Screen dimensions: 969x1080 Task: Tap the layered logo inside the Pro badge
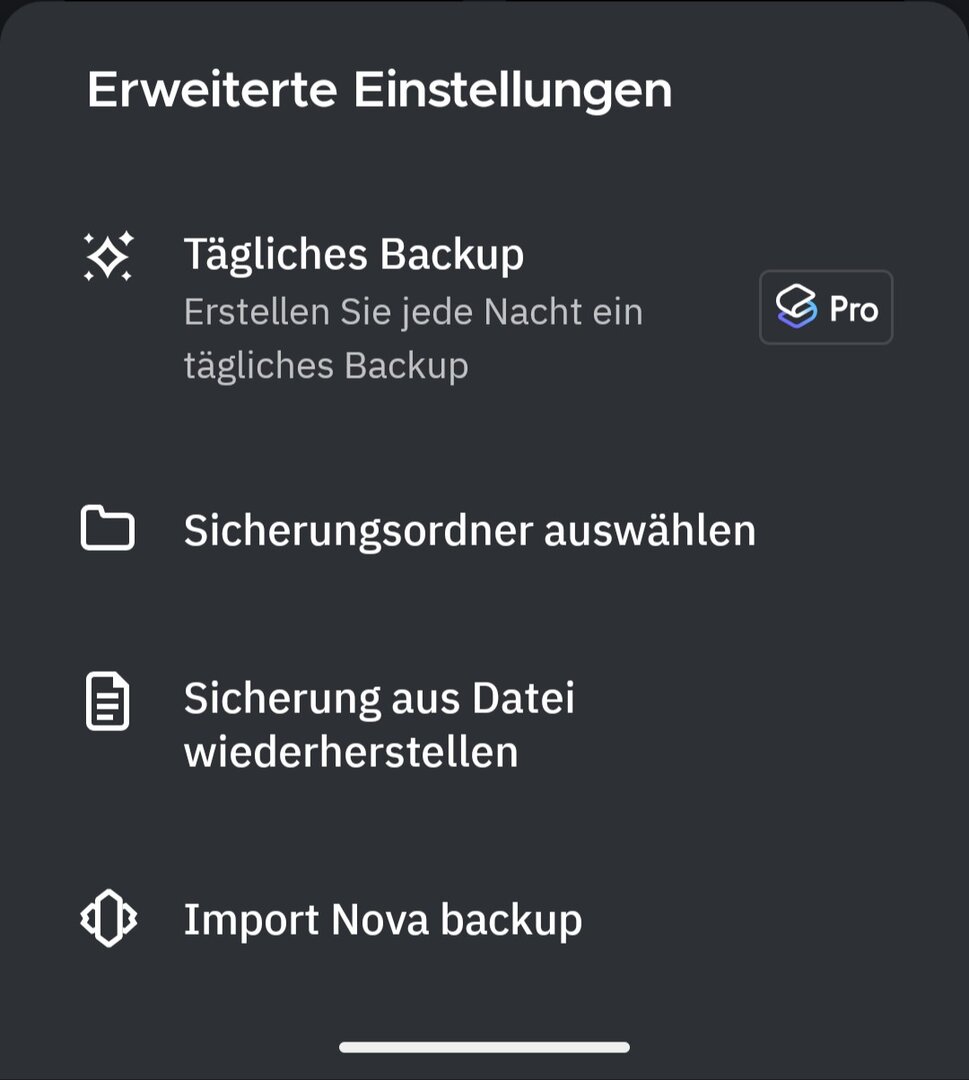click(797, 308)
